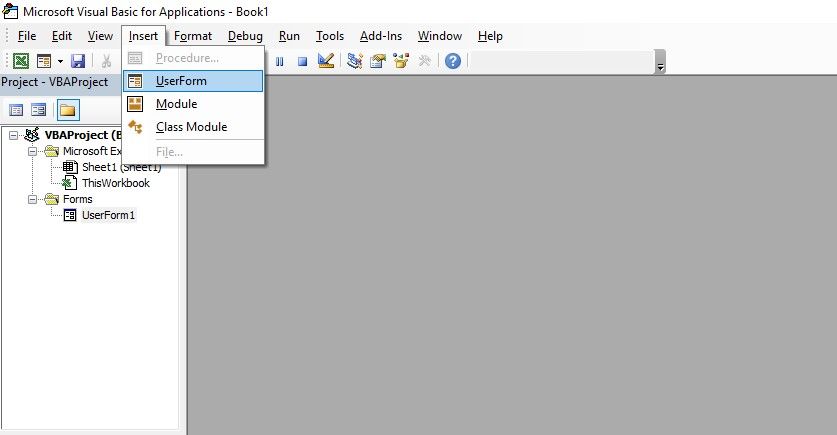Open the Window menu
837x435 pixels.
[x=440, y=36]
